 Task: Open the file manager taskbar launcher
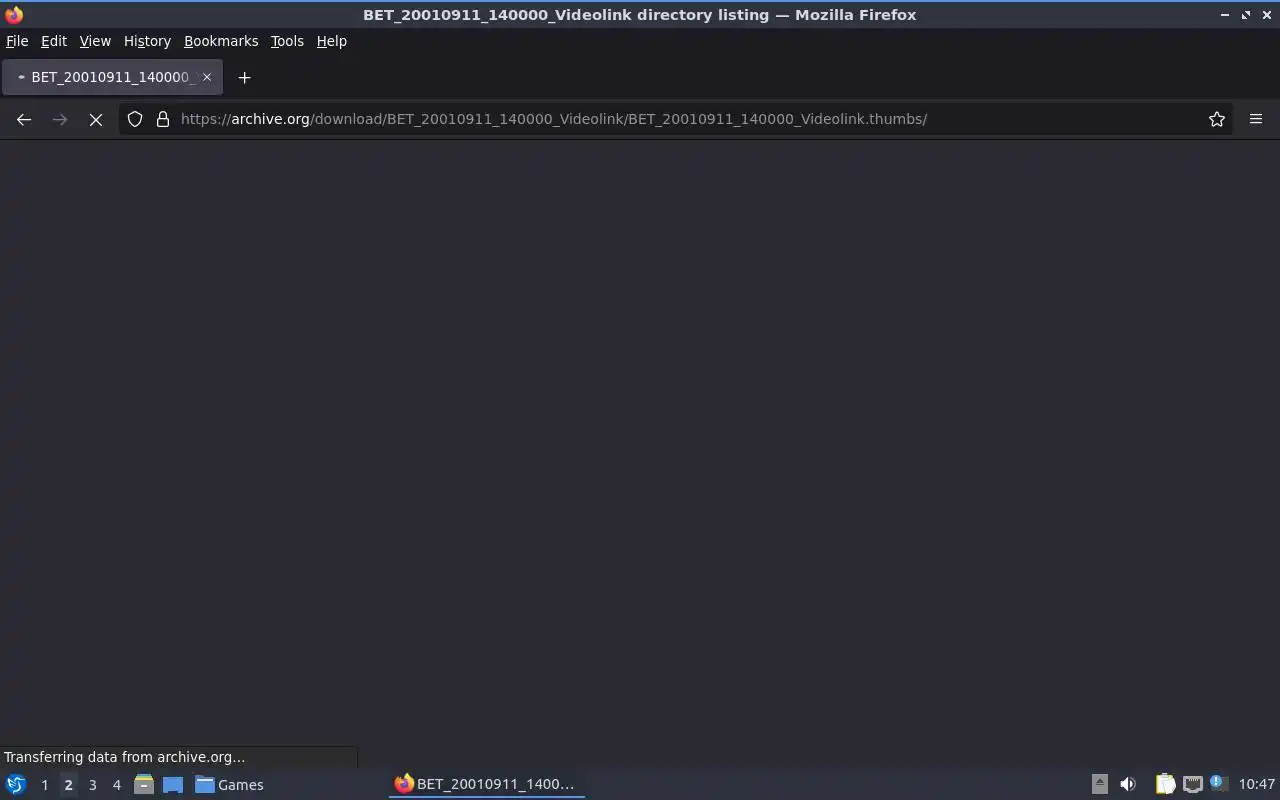click(x=144, y=784)
